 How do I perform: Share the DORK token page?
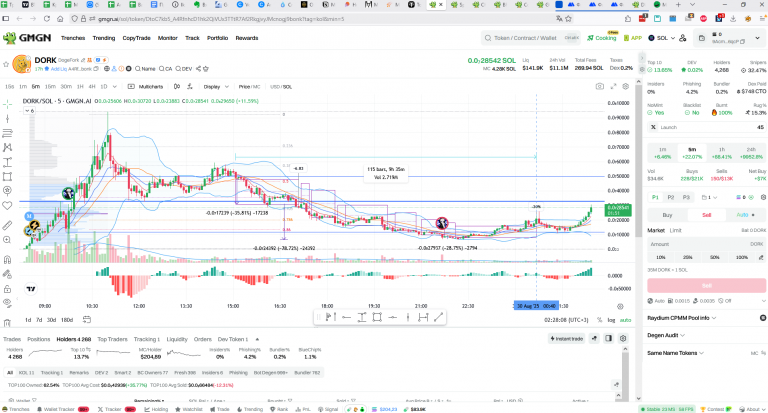coord(198,69)
